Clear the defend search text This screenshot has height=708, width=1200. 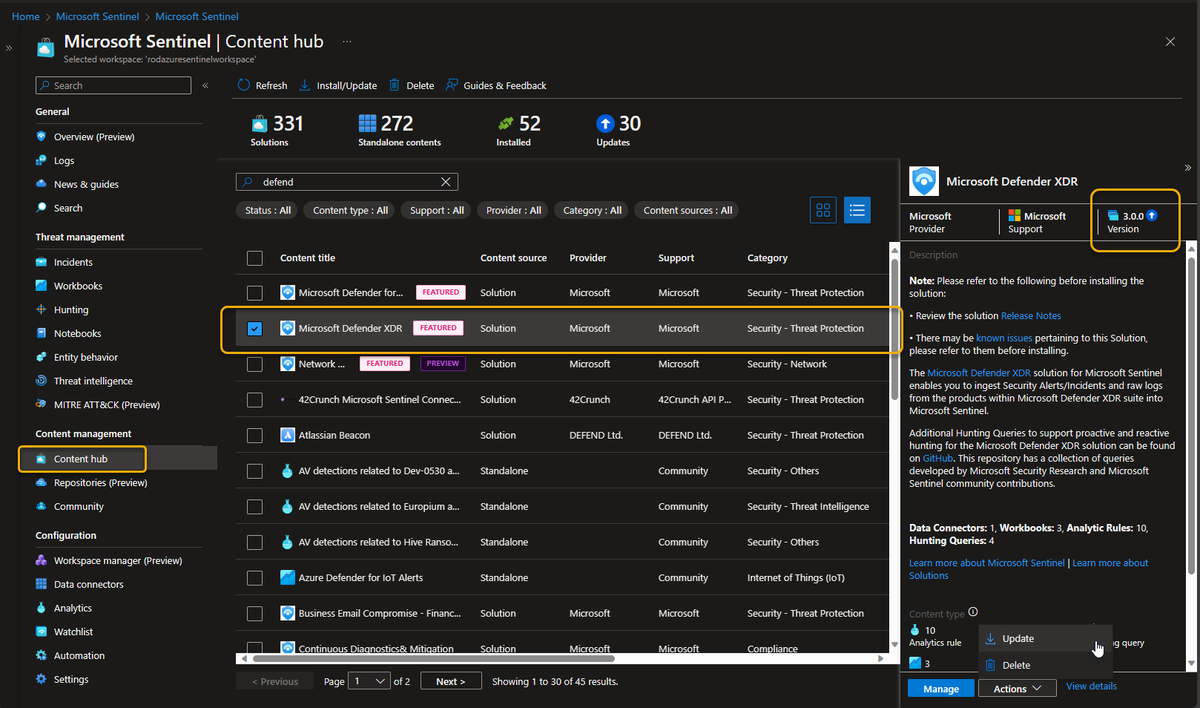tap(446, 182)
